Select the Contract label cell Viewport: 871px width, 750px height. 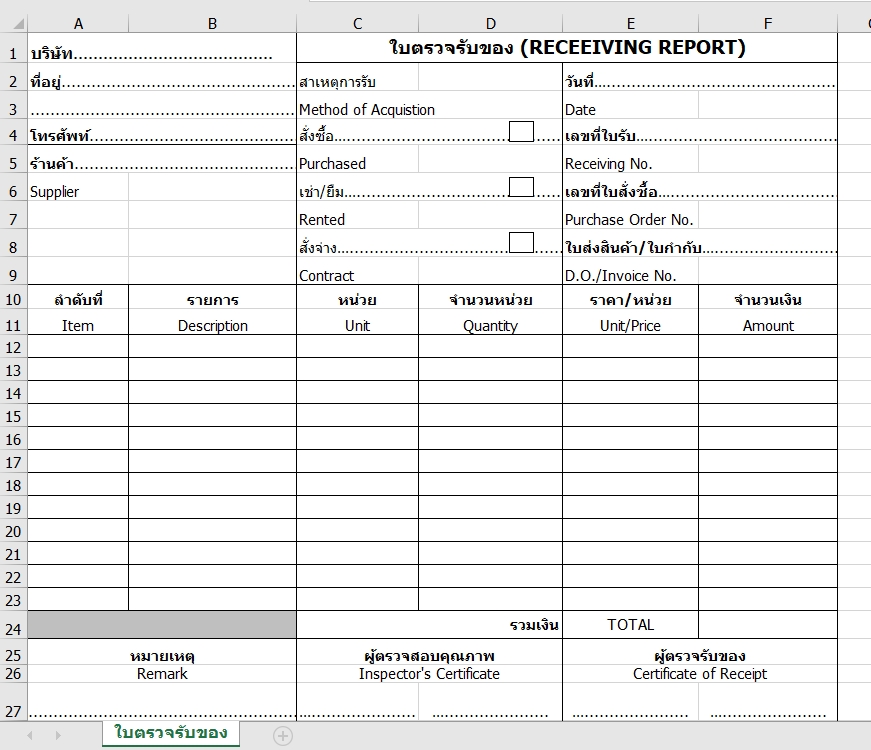click(357, 271)
